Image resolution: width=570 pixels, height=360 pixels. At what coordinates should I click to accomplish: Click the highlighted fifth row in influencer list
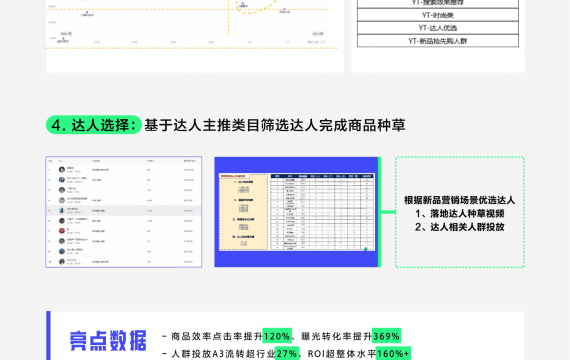pos(124,211)
